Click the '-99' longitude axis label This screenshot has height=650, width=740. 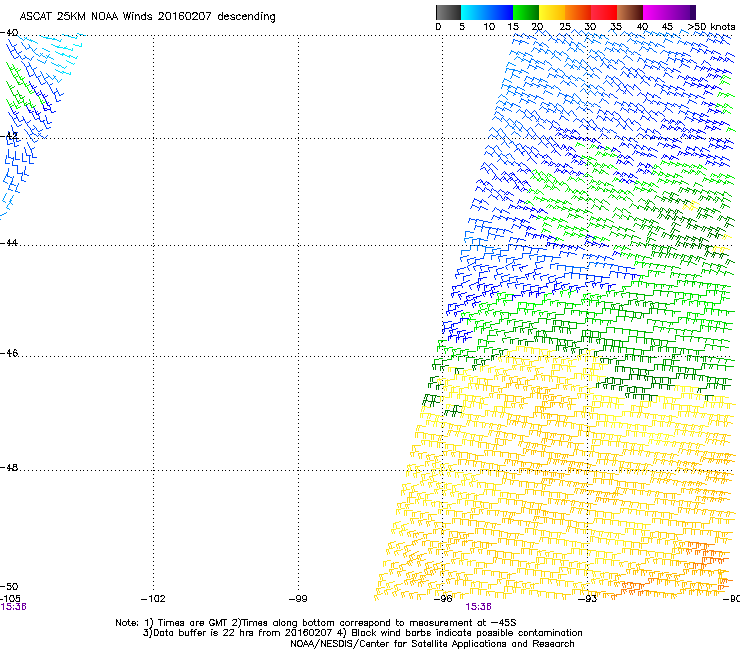point(298,599)
